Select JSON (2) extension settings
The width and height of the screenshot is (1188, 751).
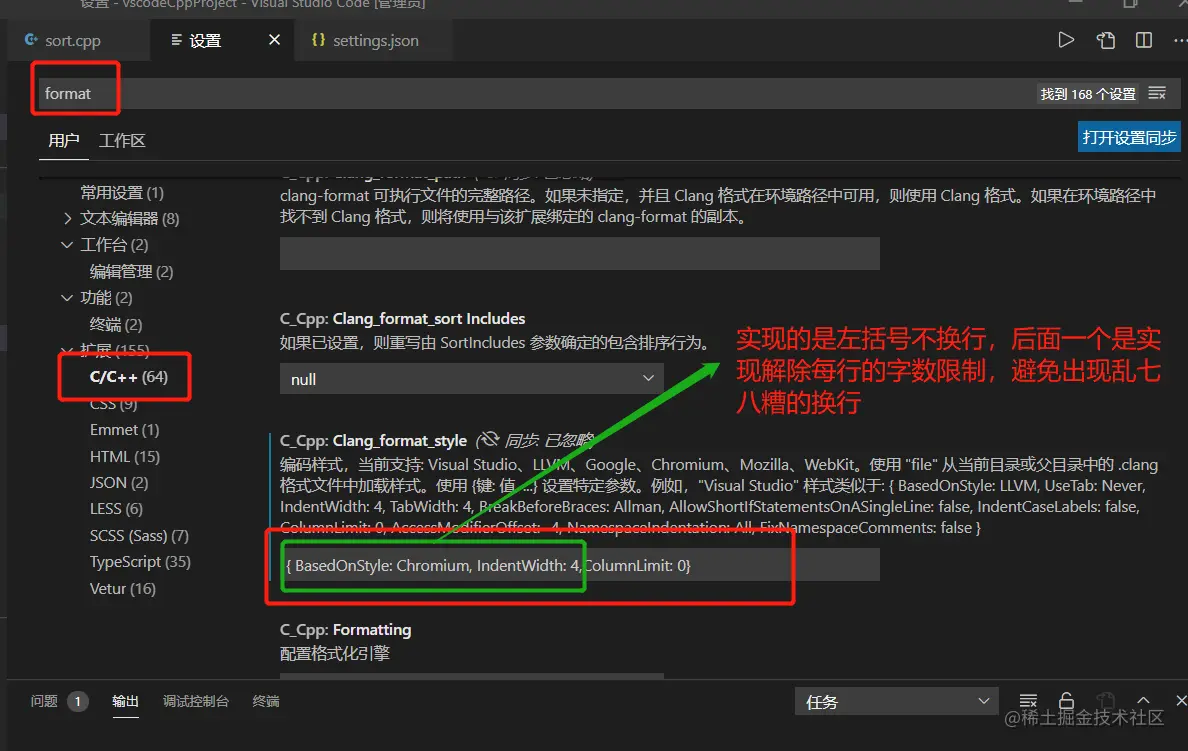(119, 483)
